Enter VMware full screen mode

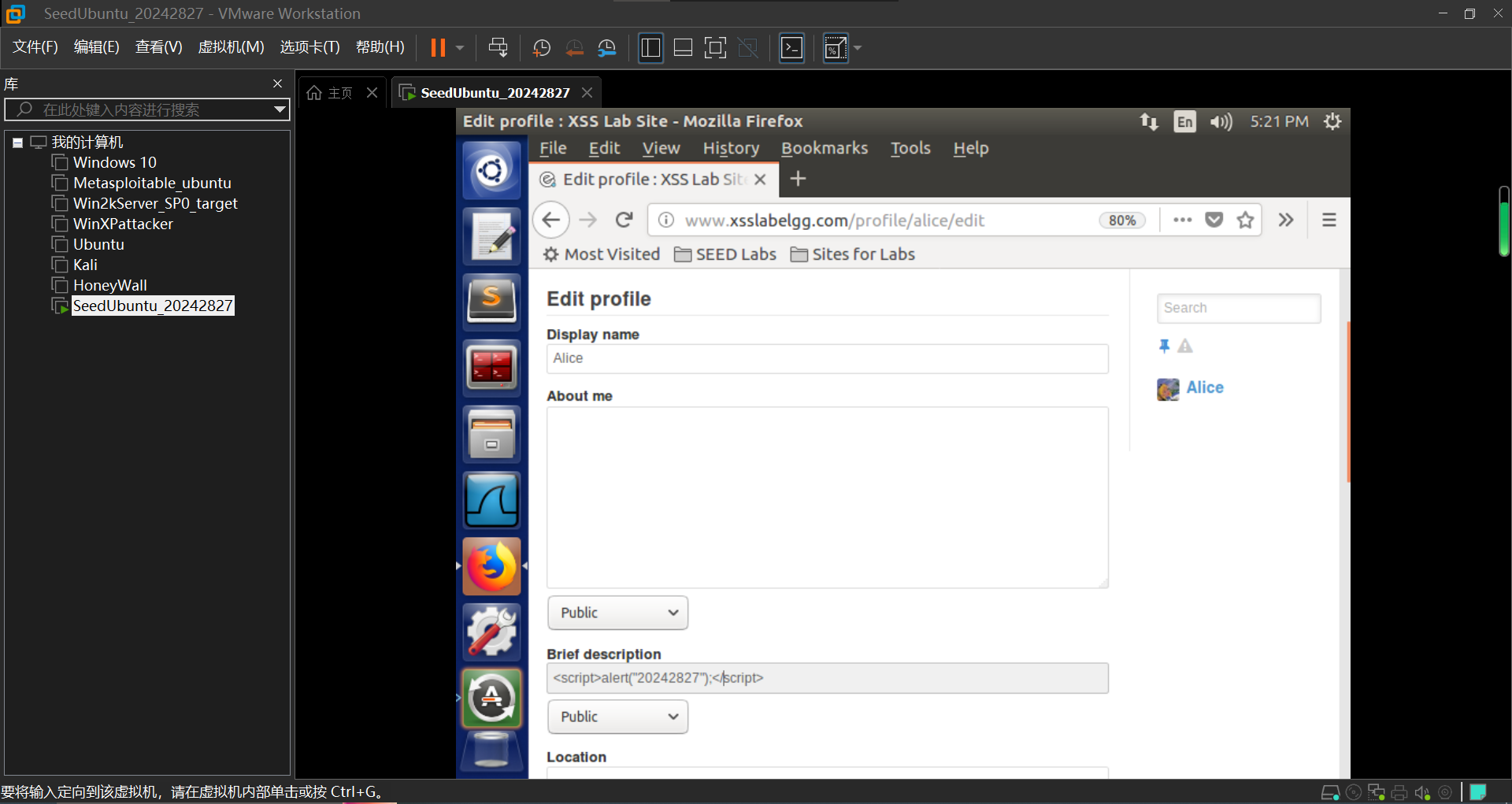(x=715, y=48)
